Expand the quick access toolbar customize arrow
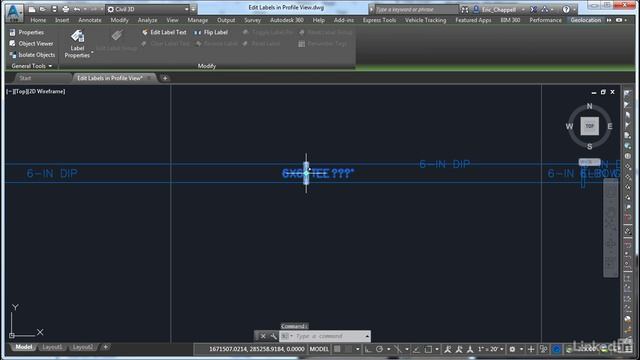 (x=193, y=9)
